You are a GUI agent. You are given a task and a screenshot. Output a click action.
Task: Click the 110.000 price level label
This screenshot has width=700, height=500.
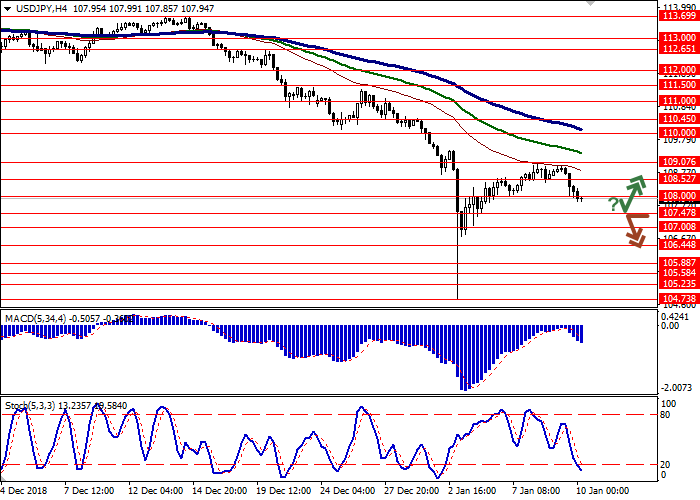[677, 132]
